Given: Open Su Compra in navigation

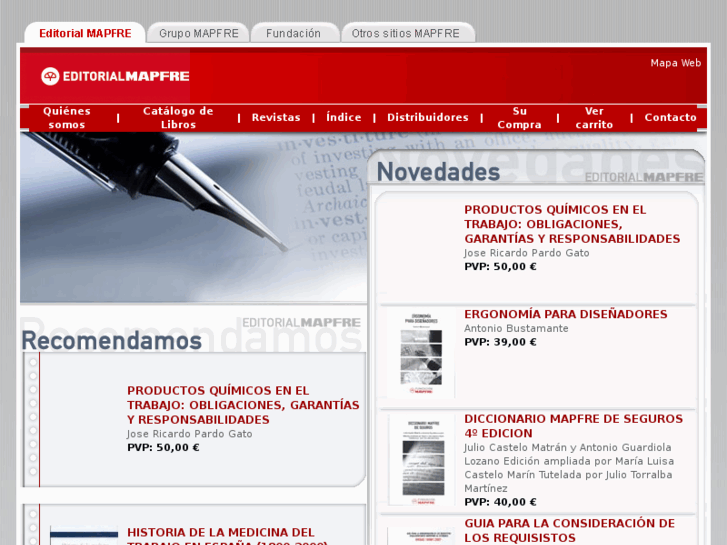Looking at the screenshot, I should pos(519,118).
